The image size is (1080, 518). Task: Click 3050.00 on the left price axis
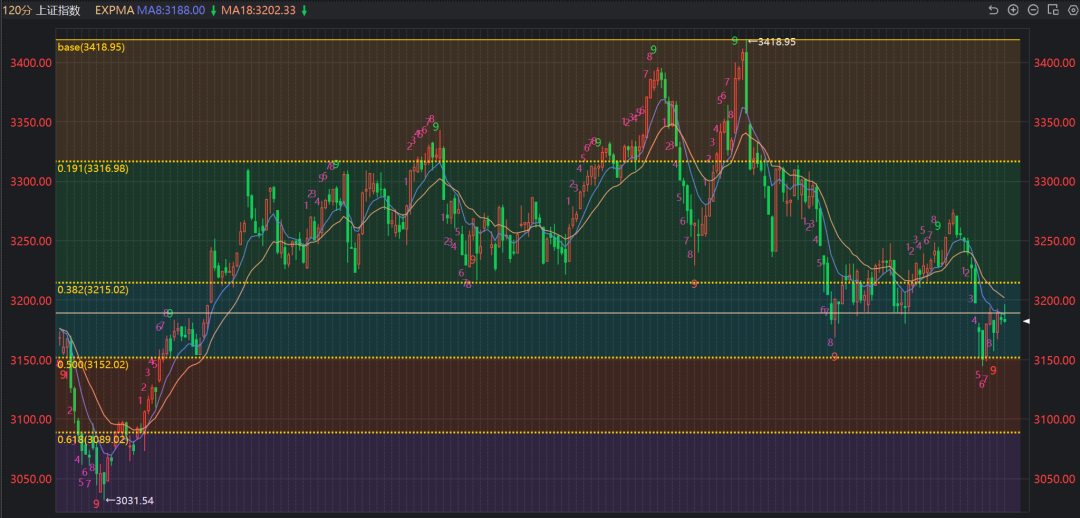[30, 479]
